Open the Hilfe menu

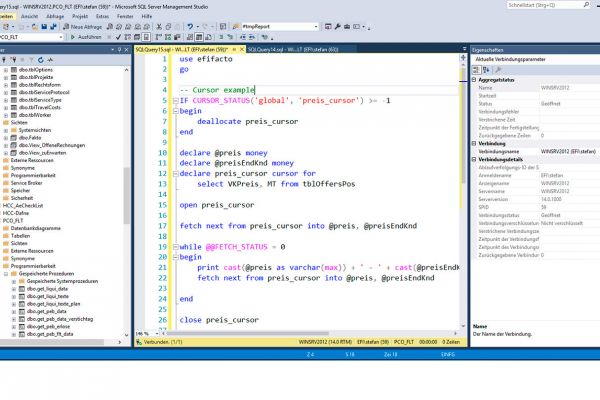[147, 16]
